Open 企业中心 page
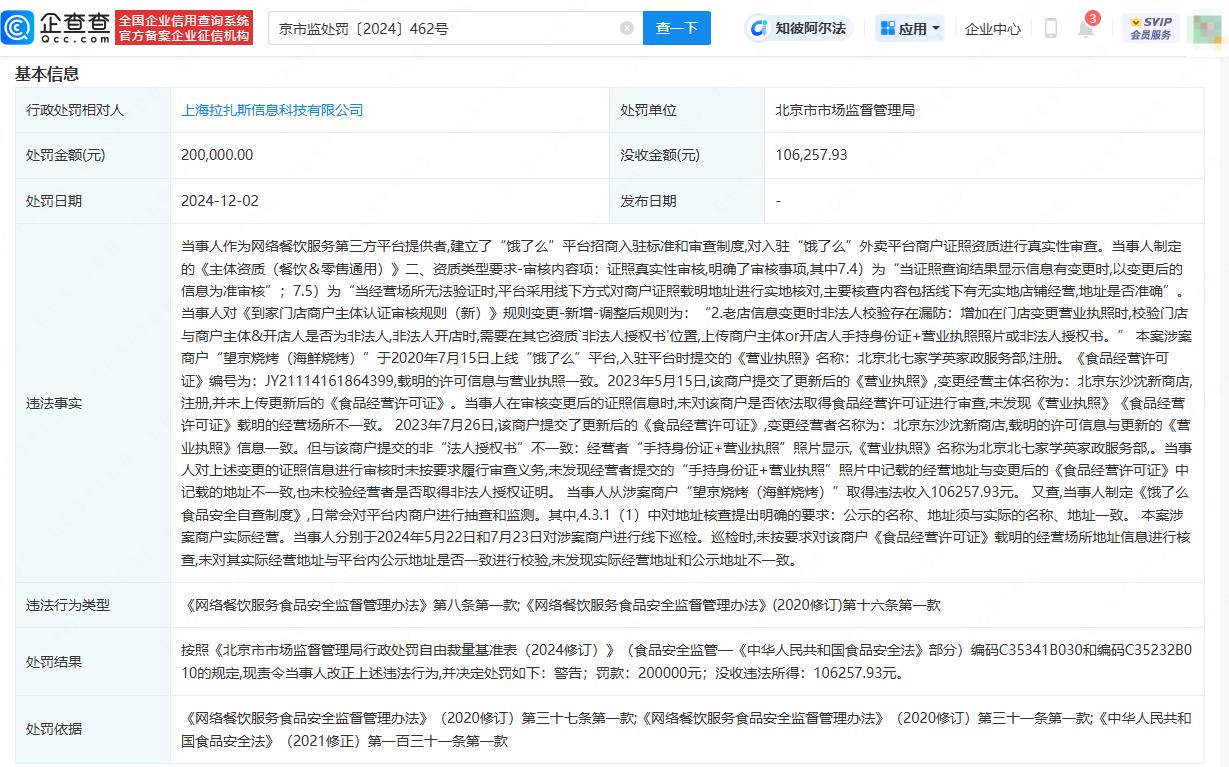 click(x=992, y=29)
